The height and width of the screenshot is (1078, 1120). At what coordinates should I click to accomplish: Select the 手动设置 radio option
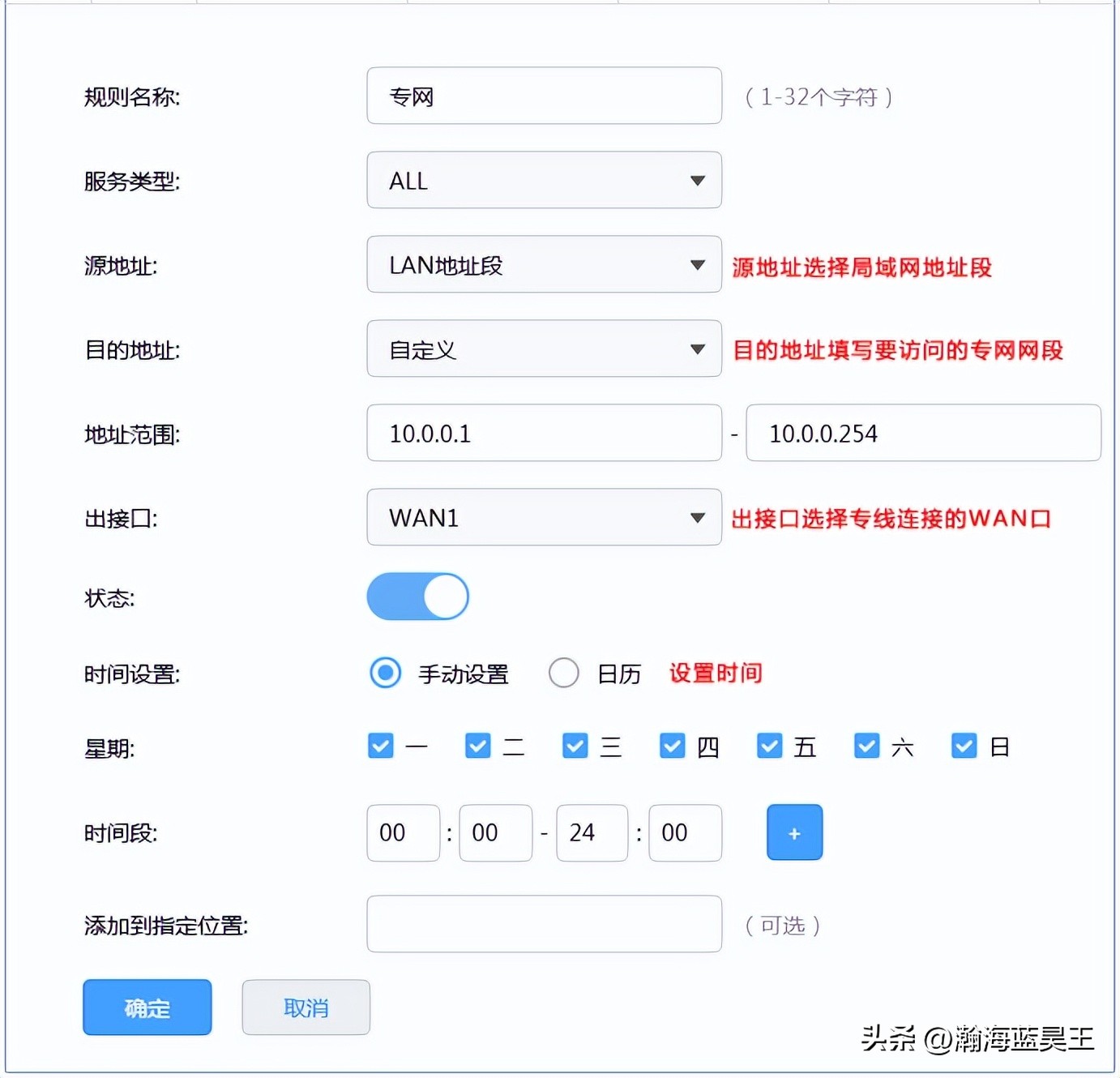(384, 673)
